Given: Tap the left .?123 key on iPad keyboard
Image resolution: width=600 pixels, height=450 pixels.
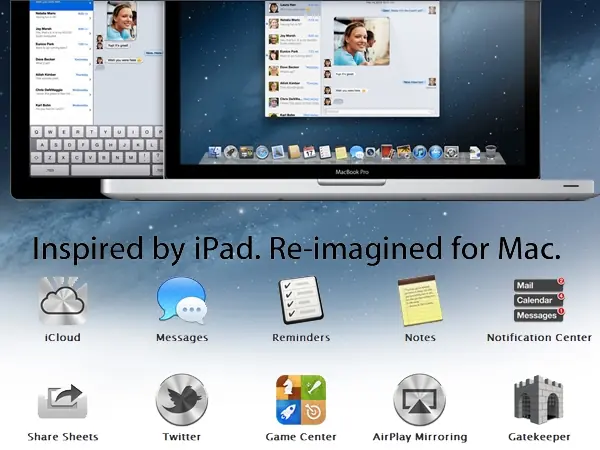Looking at the screenshot, I should [x=50, y=170].
